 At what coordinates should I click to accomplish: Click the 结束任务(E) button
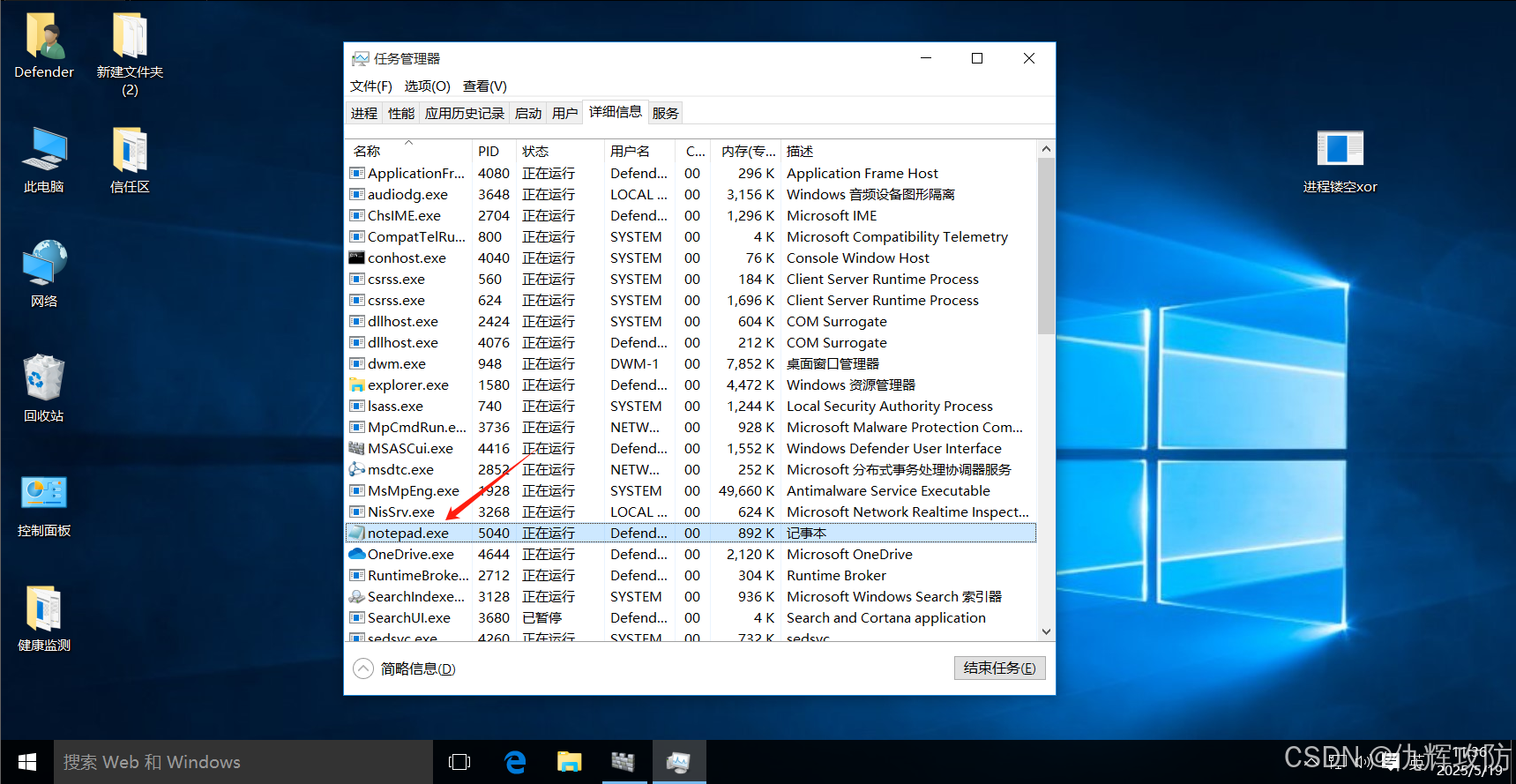[999, 668]
